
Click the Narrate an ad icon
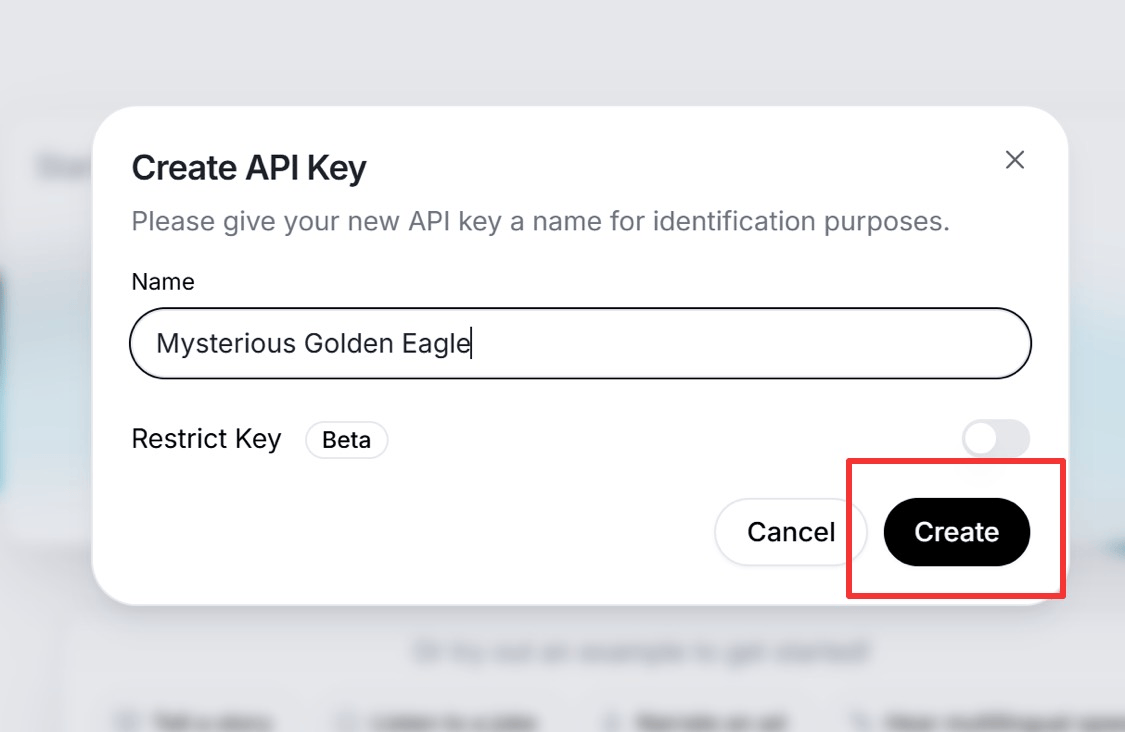[610, 719]
